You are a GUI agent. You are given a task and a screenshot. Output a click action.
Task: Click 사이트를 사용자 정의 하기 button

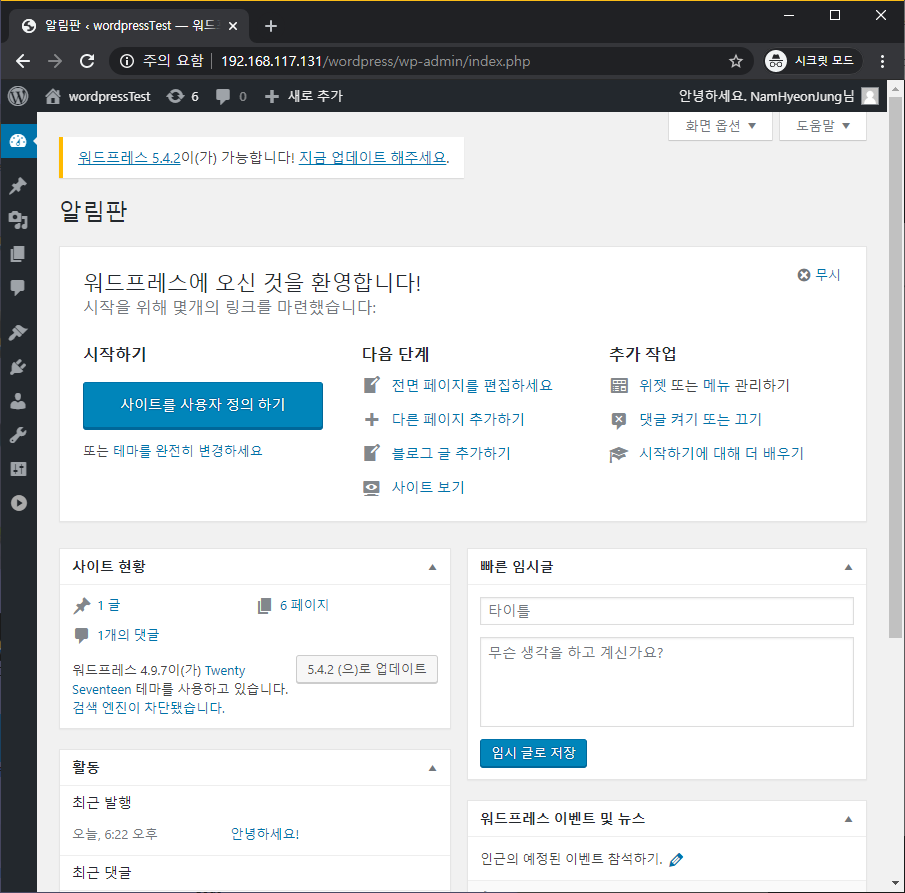tap(203, 405)
